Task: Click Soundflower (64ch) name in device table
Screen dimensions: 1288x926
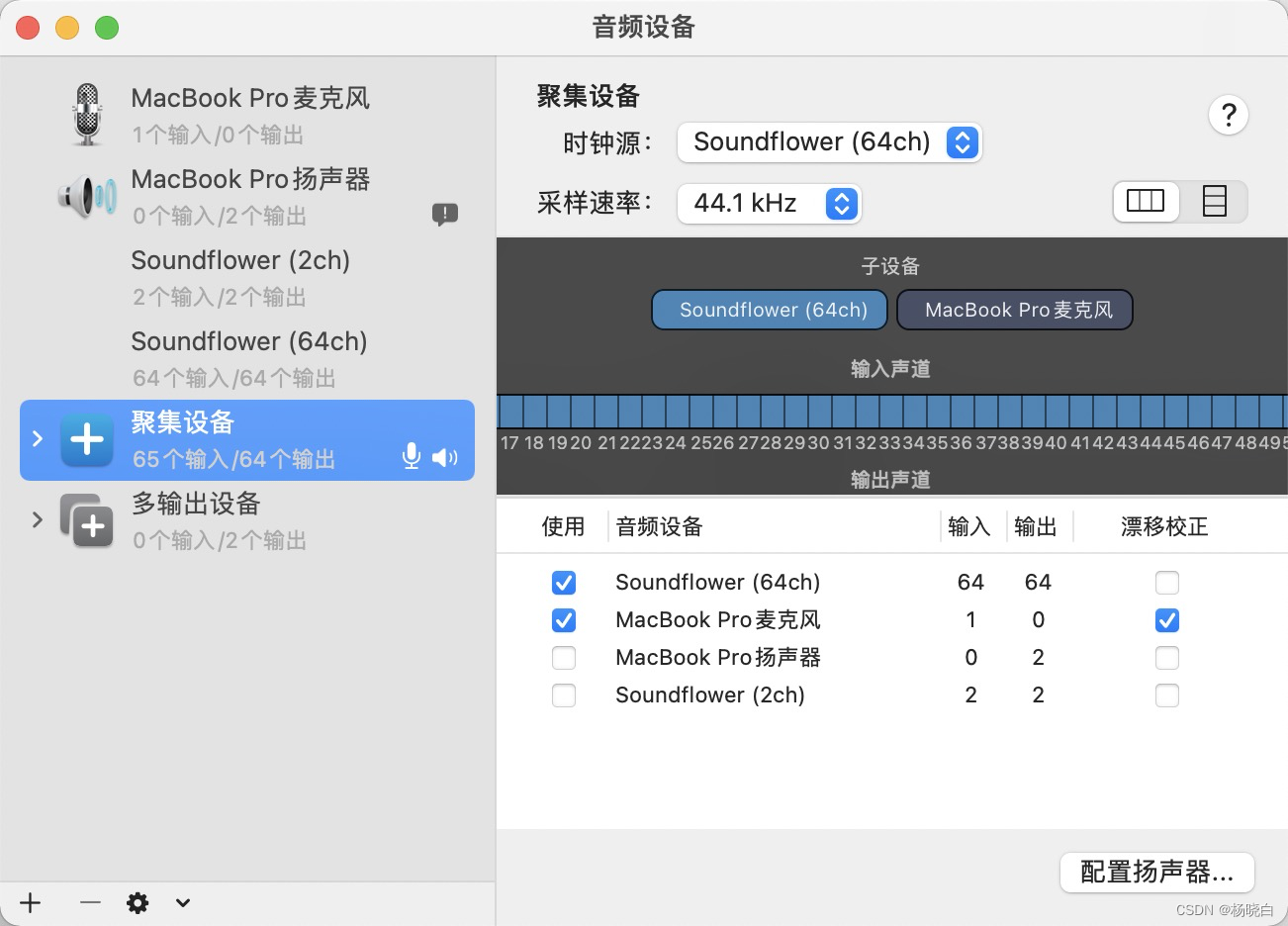Action: pos(717,582)
